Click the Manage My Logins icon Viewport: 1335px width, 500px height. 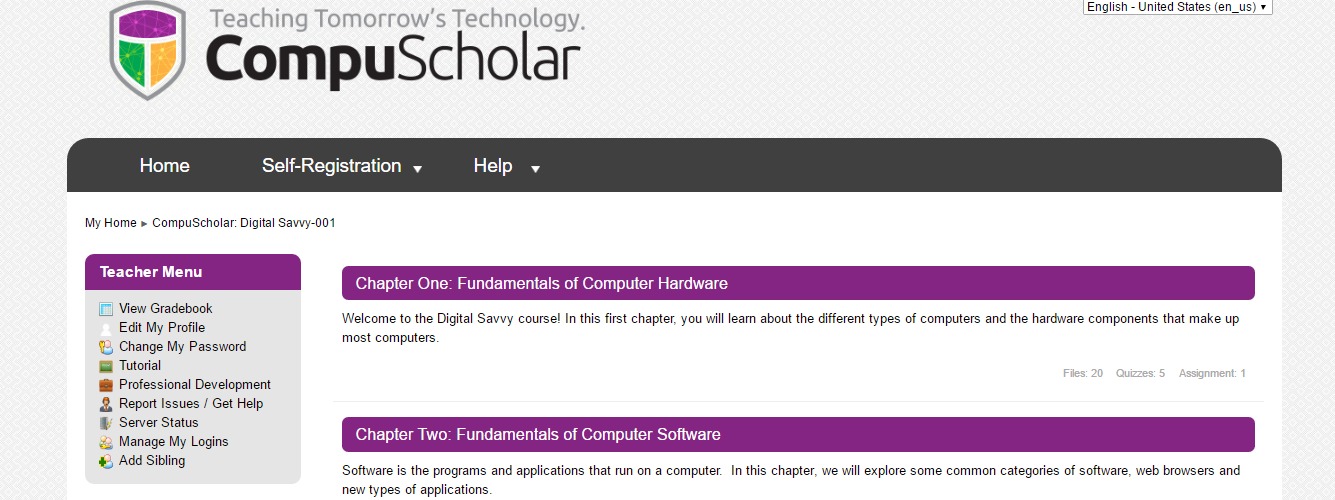(x=106, y=442)
